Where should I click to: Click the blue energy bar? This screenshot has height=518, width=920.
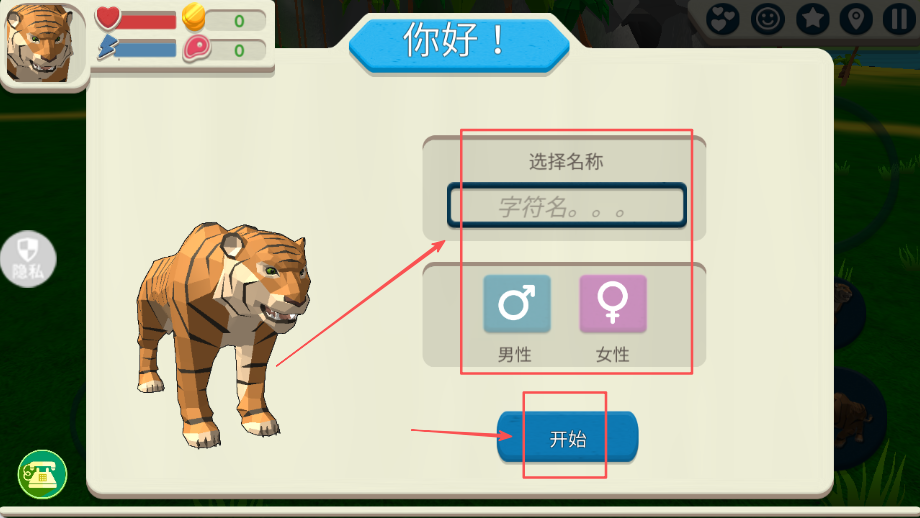[x=146, y=49]
